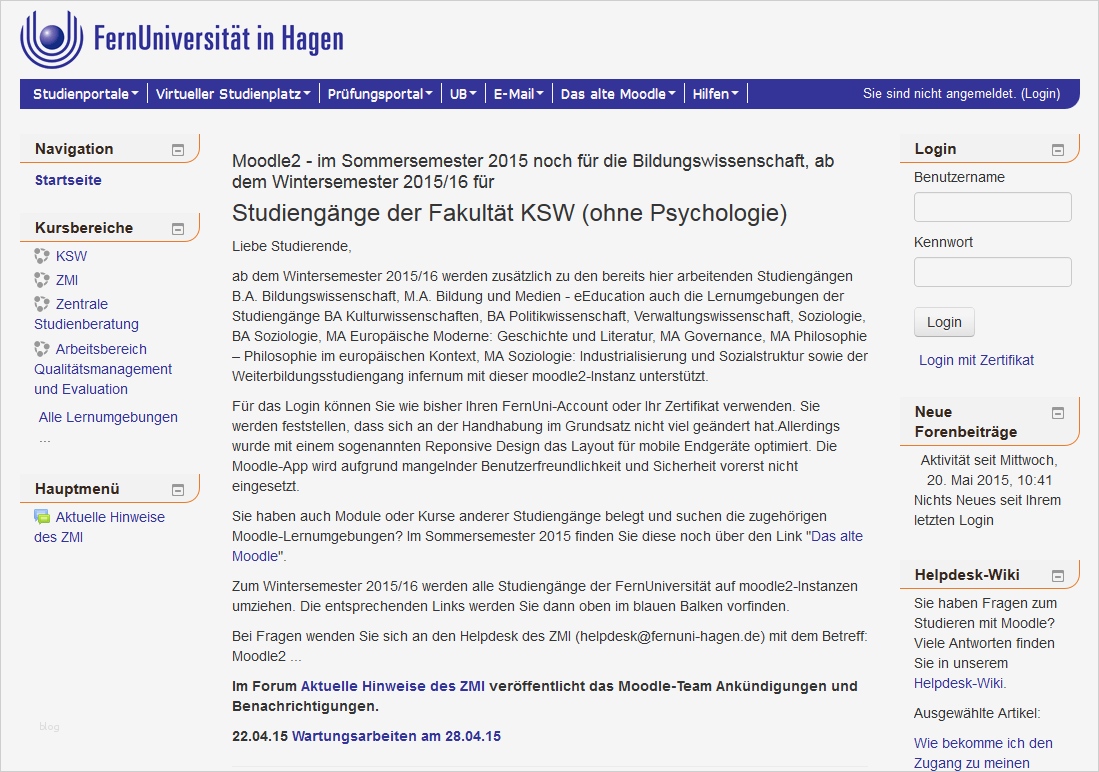Open the KSW course area
The image size is (1099, 772).
pos(71,256)
